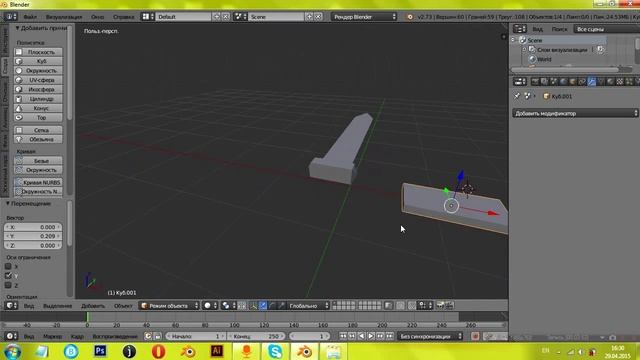Add a Безье curve

[x=38, y=161]
